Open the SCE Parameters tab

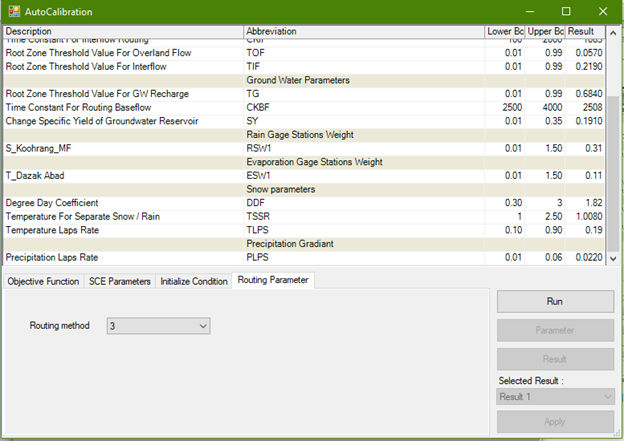coord(120,282)
